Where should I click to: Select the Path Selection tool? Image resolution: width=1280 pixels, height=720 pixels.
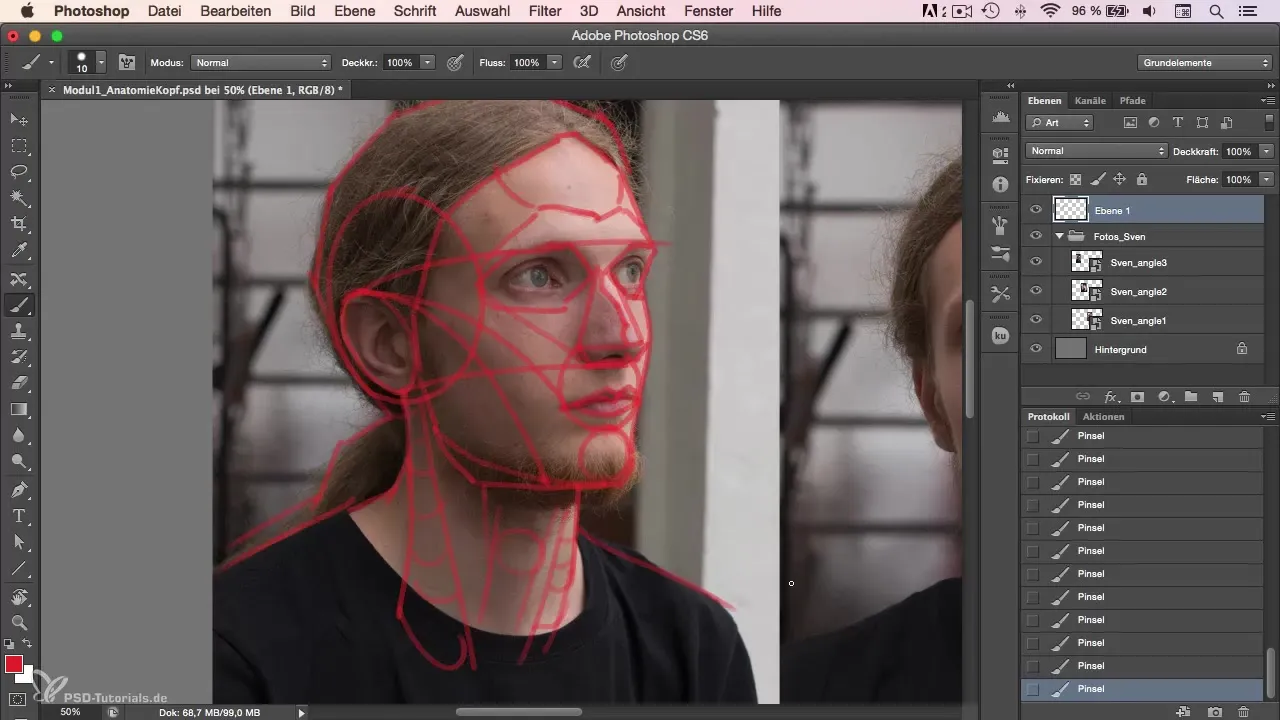pyautogui.click(x=18, y=542)
